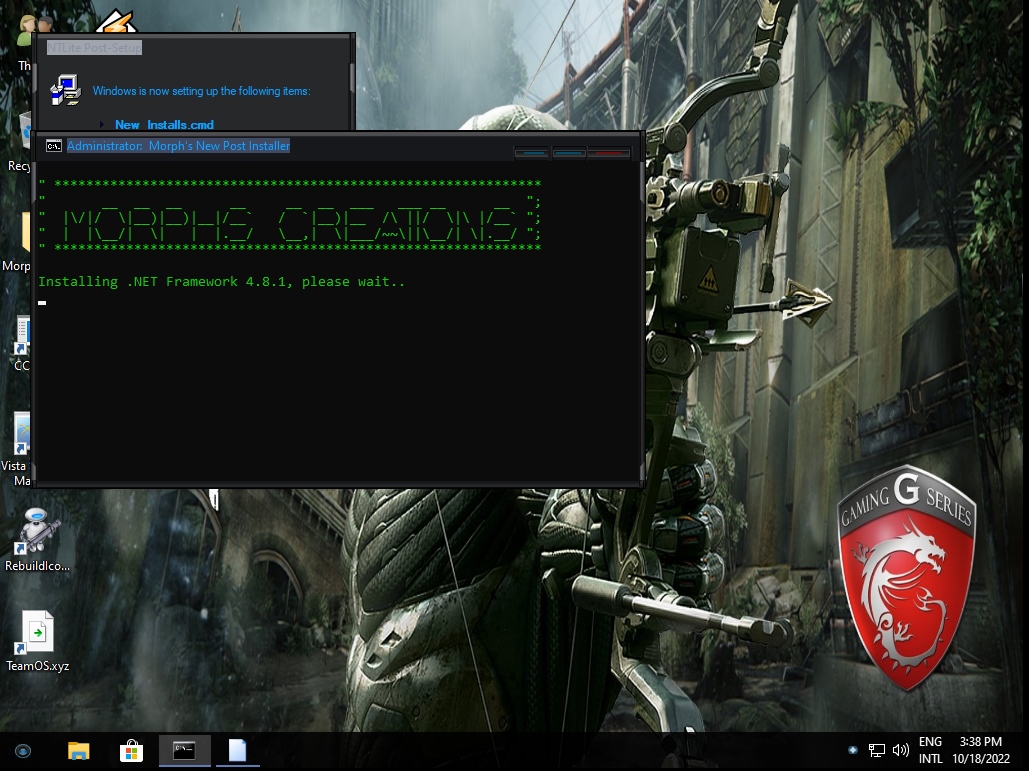Click the small blue tray application icon
Viewport: 1029px width, 771px height.
click(852, 750)
